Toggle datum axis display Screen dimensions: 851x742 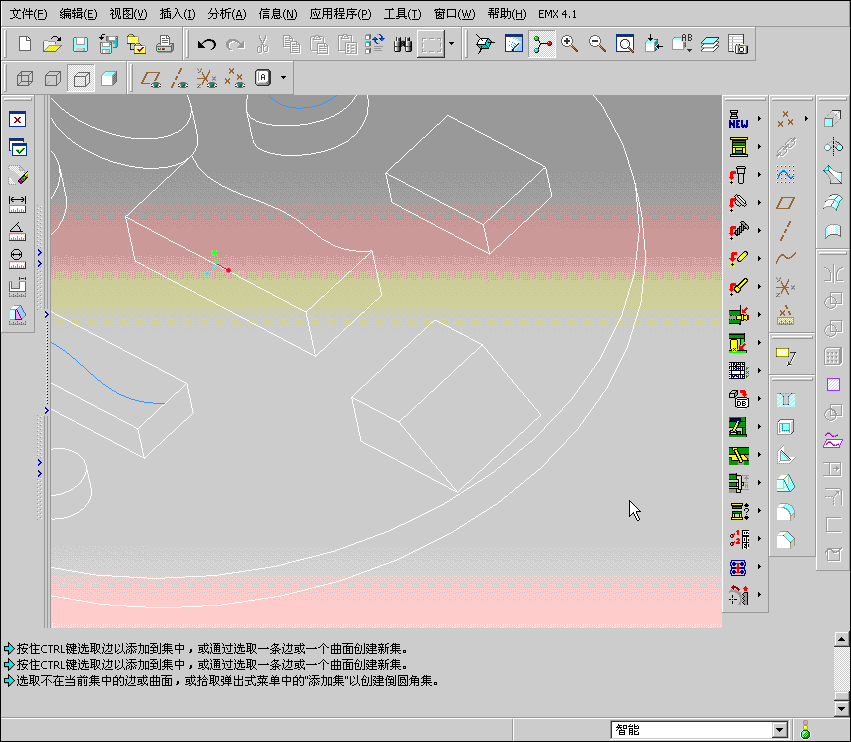(x=179, y=78)
